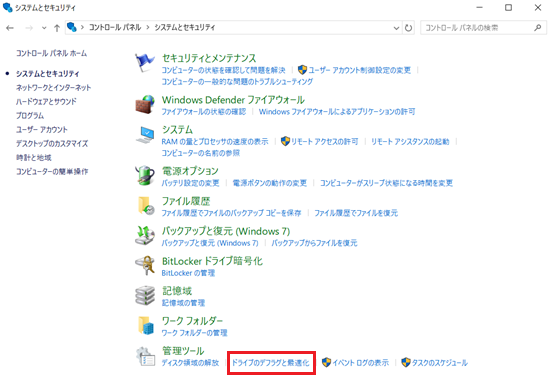550x384 pixels.
Task: Open the バックアップと復元 (Windows 7) icon
Action: tap(145, 235)
